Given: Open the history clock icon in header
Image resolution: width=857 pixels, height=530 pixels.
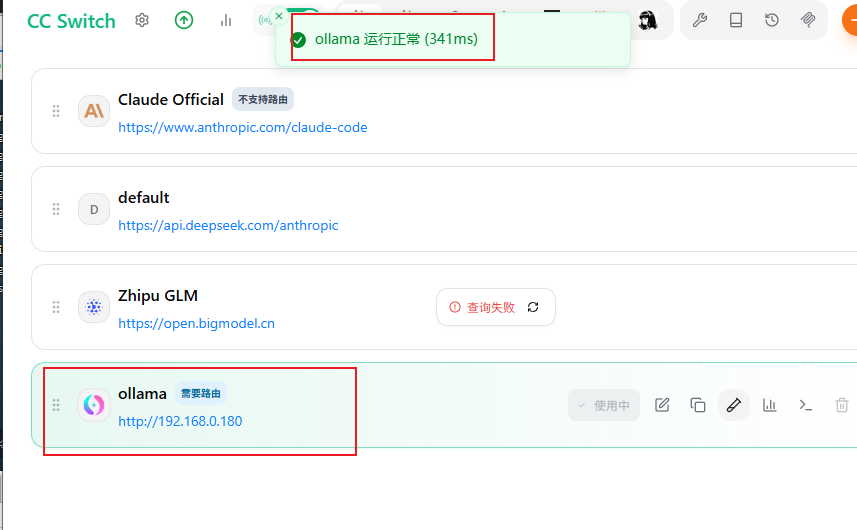Looking at the screenshot, I should 772,21.
